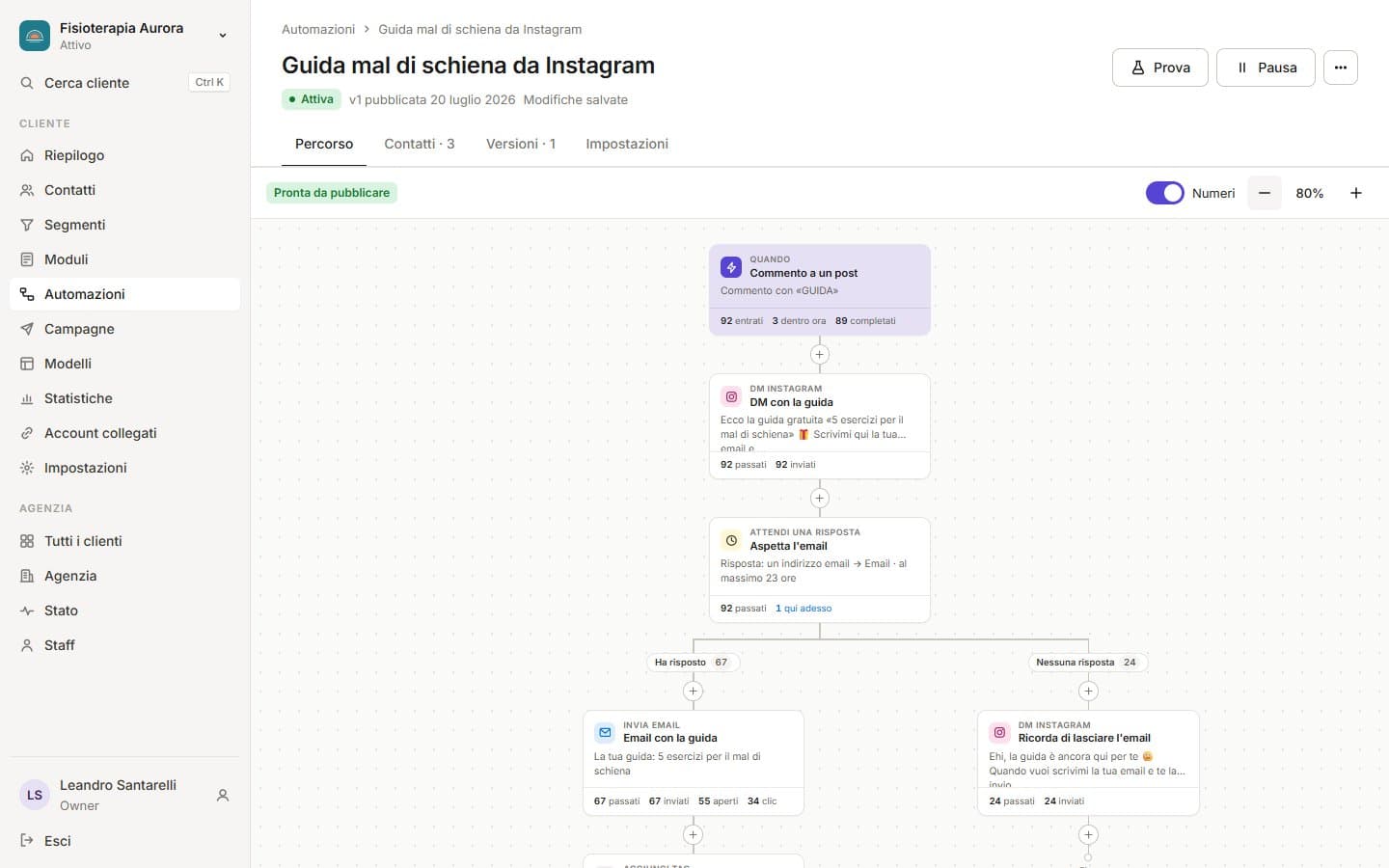The image size is (1389, 868).
Task: Increase canvas zoom with plus button
Action: [1355, 193]
